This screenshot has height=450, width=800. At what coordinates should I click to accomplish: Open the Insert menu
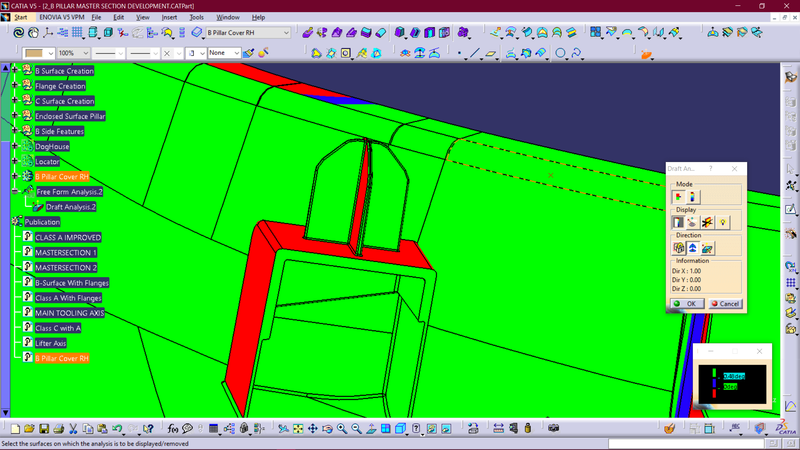169,17
